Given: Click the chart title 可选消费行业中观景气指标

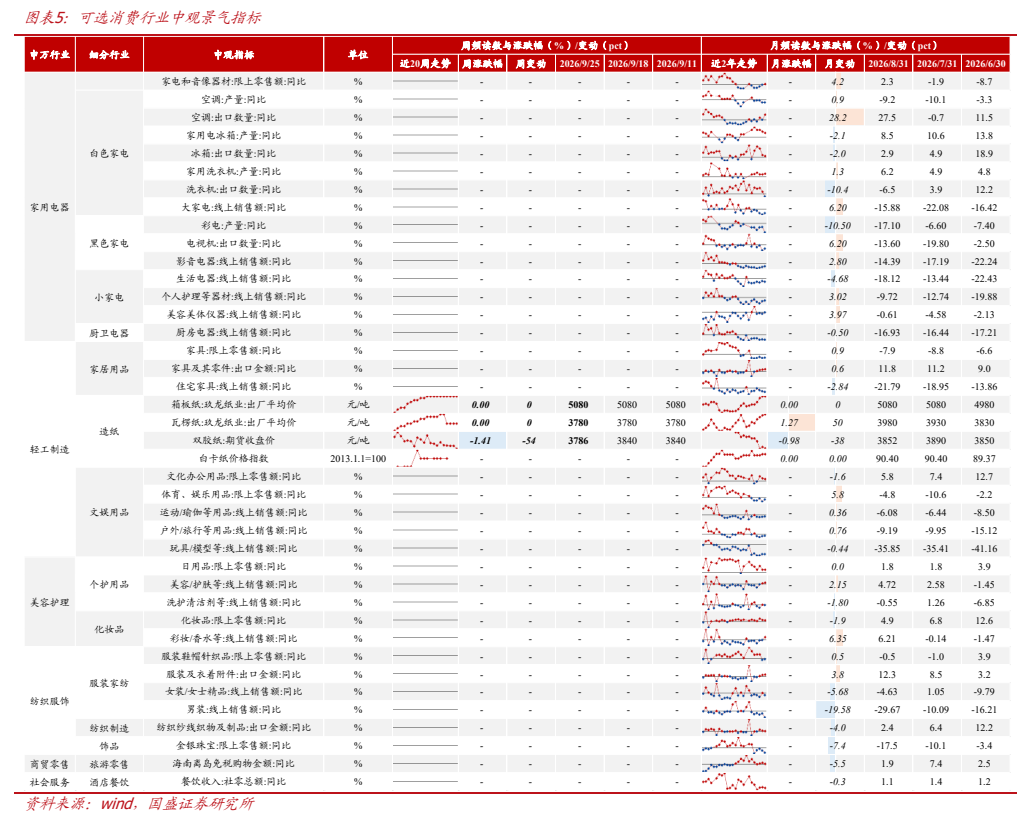Looking at the screenshot, I should pos(170,18).
